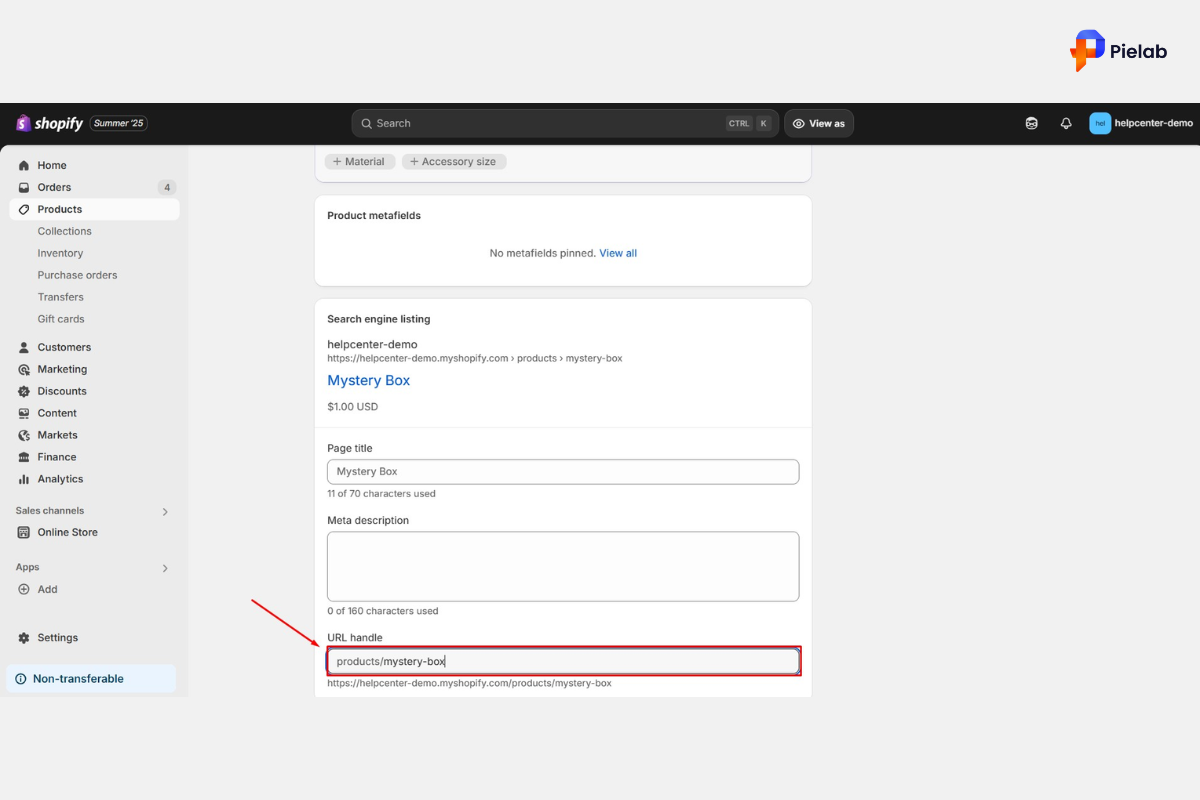1200x800 pixels.
Task: Click the Non-transferable info badge
Action: point(91,678)
